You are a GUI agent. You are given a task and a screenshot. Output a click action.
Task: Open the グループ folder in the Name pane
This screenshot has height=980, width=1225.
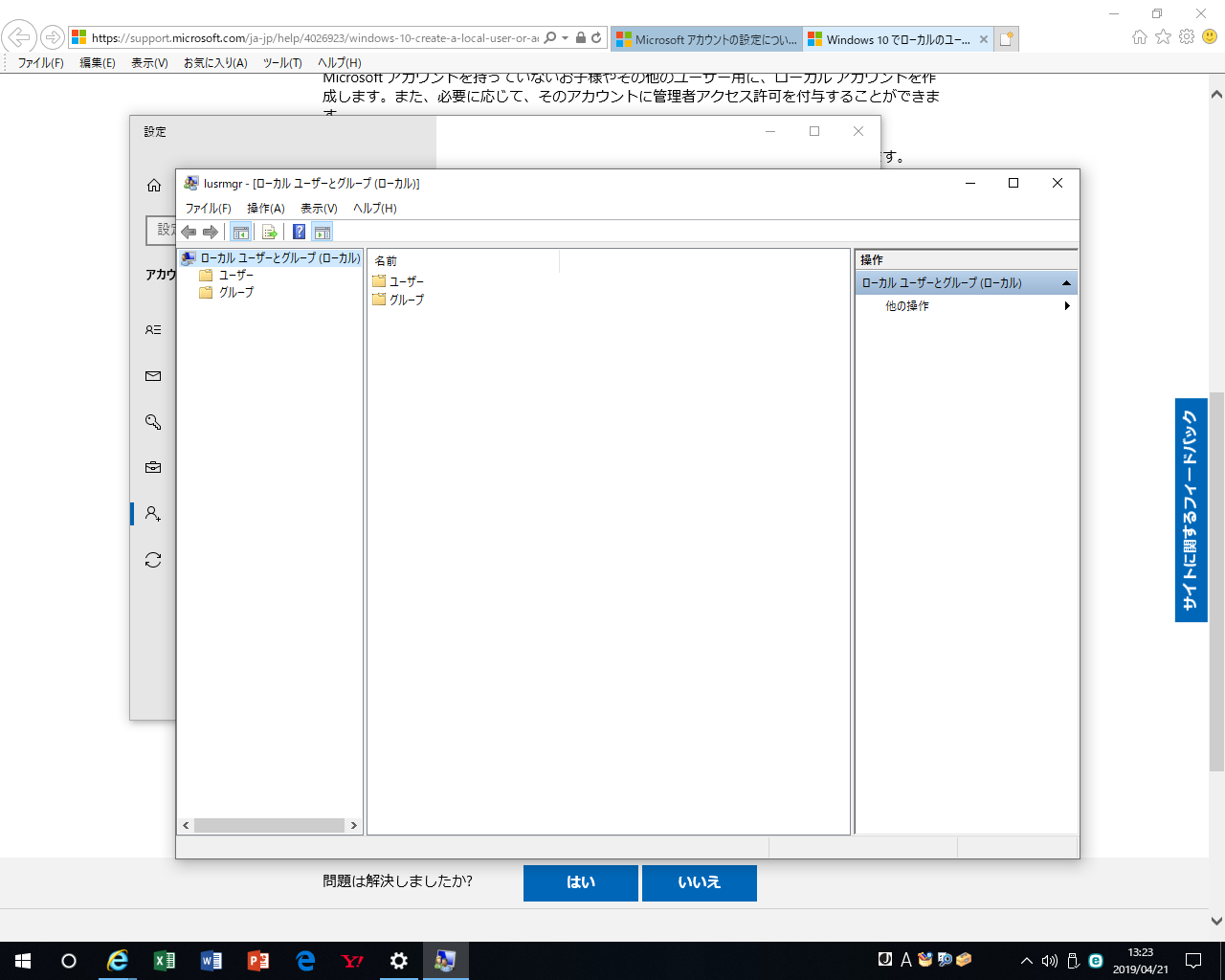pyautogui.click(x=405, y=299)
